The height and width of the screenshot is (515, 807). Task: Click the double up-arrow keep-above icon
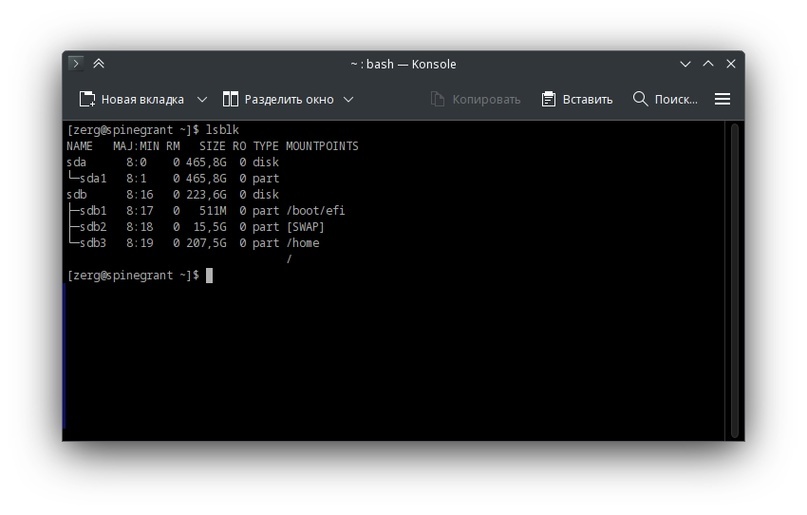(98, 64)
